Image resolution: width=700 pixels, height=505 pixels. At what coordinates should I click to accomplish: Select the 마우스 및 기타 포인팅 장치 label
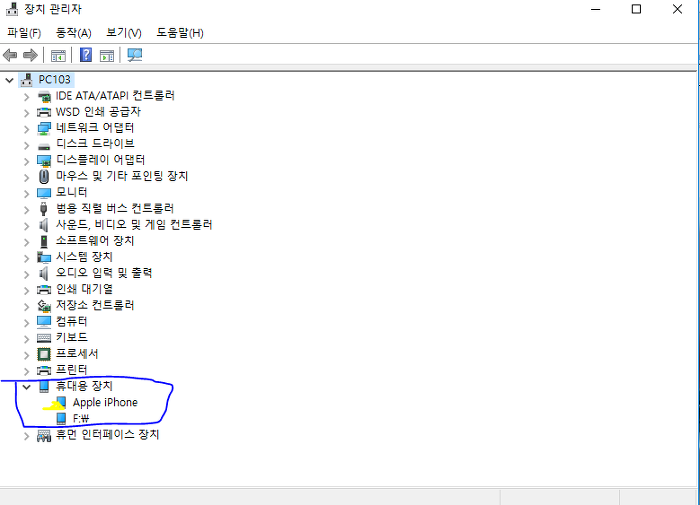122,176
